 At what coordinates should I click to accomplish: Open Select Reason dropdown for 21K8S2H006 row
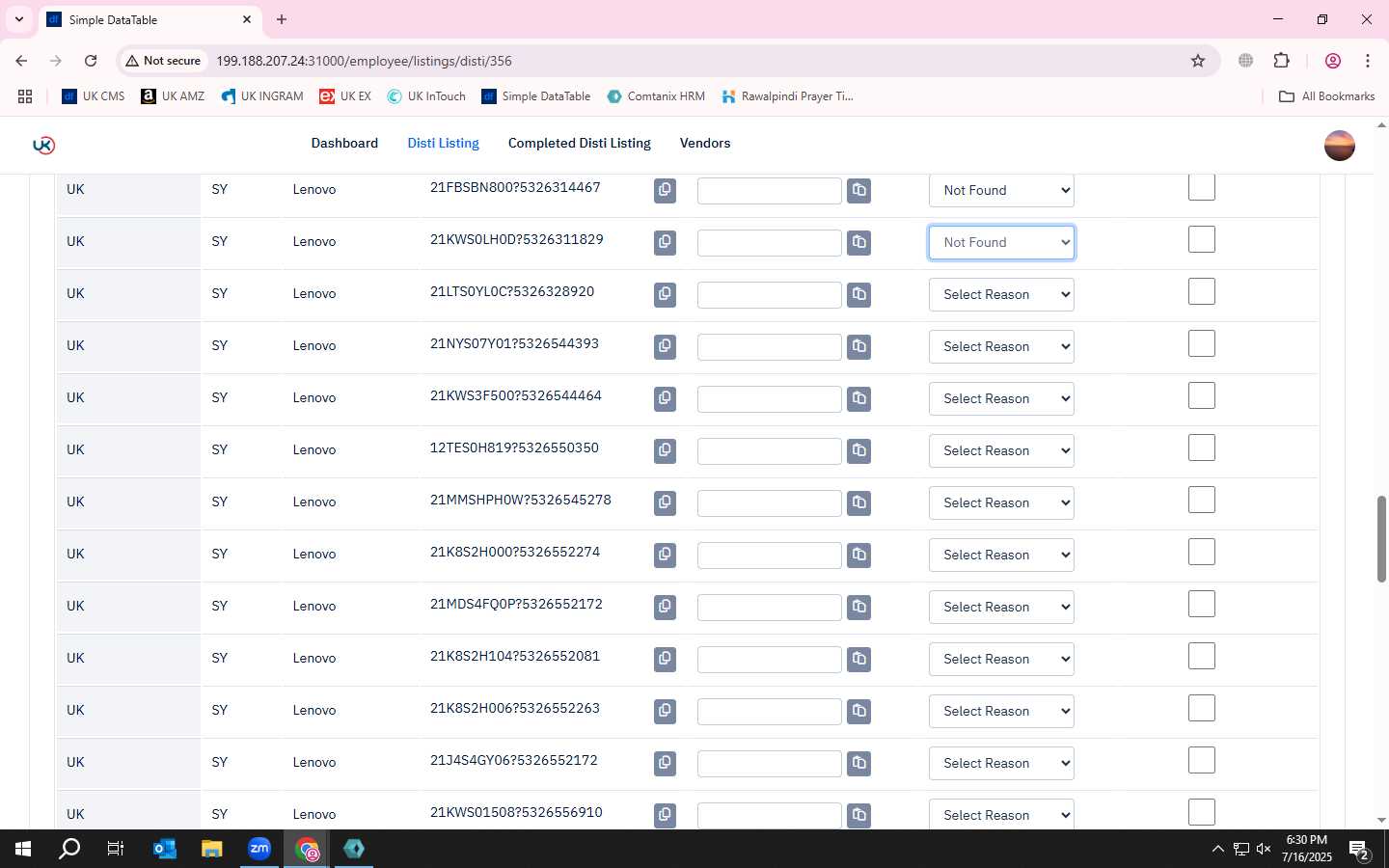pyautogui.click(x=1001, y=711)
